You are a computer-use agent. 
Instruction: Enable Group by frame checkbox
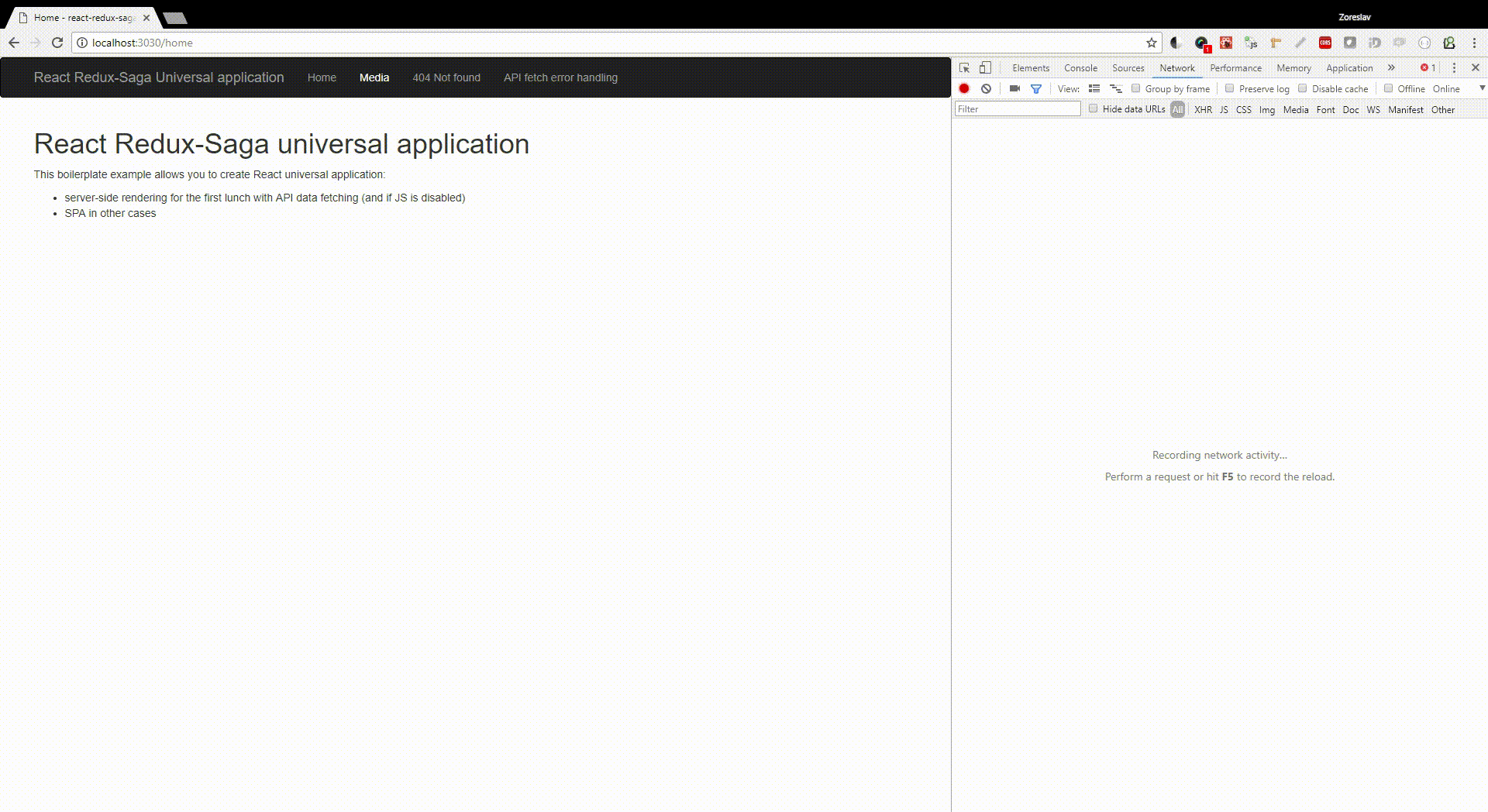[1136, 88]
